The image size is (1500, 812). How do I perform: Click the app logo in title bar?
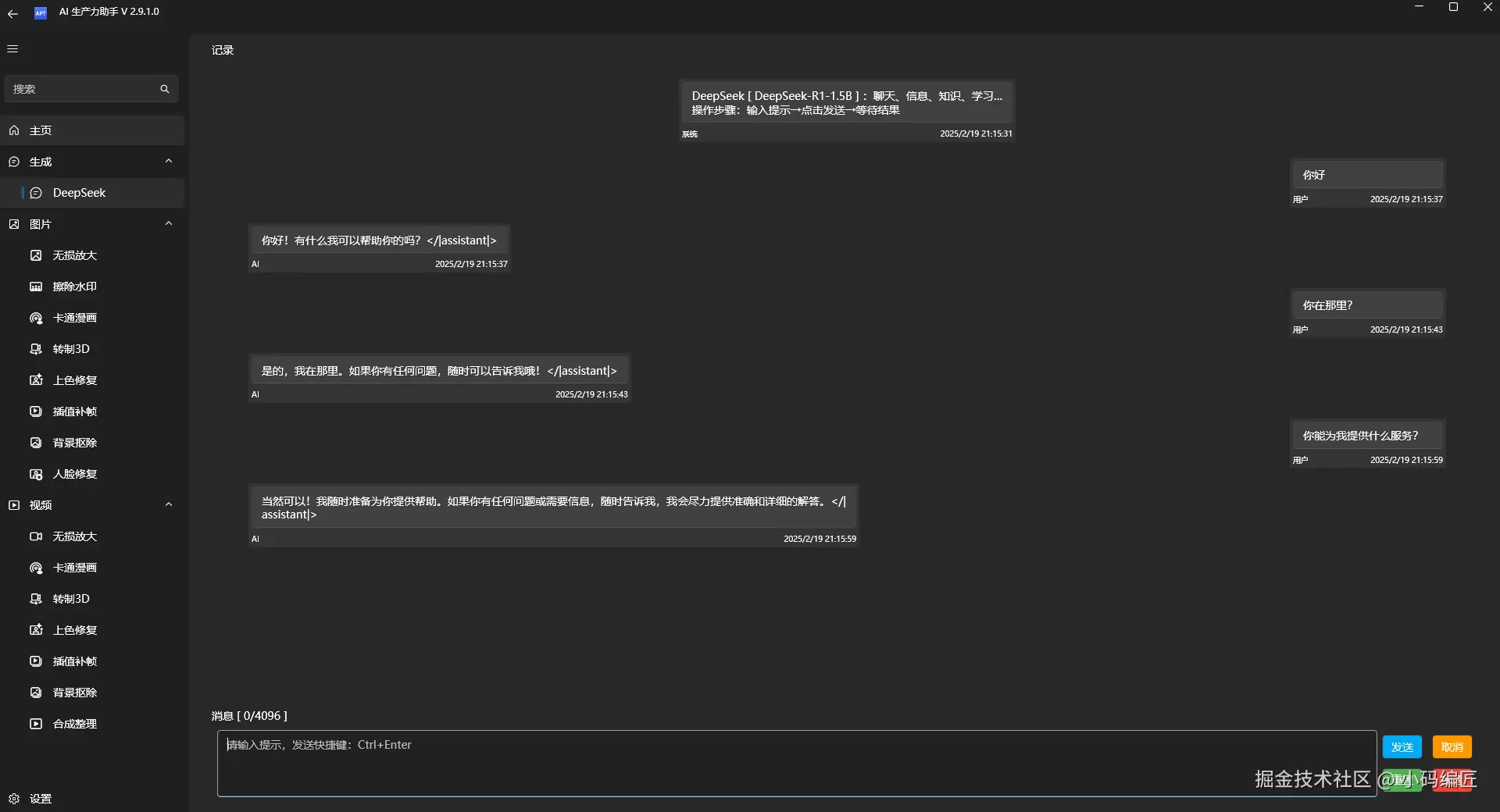[41, 12]
